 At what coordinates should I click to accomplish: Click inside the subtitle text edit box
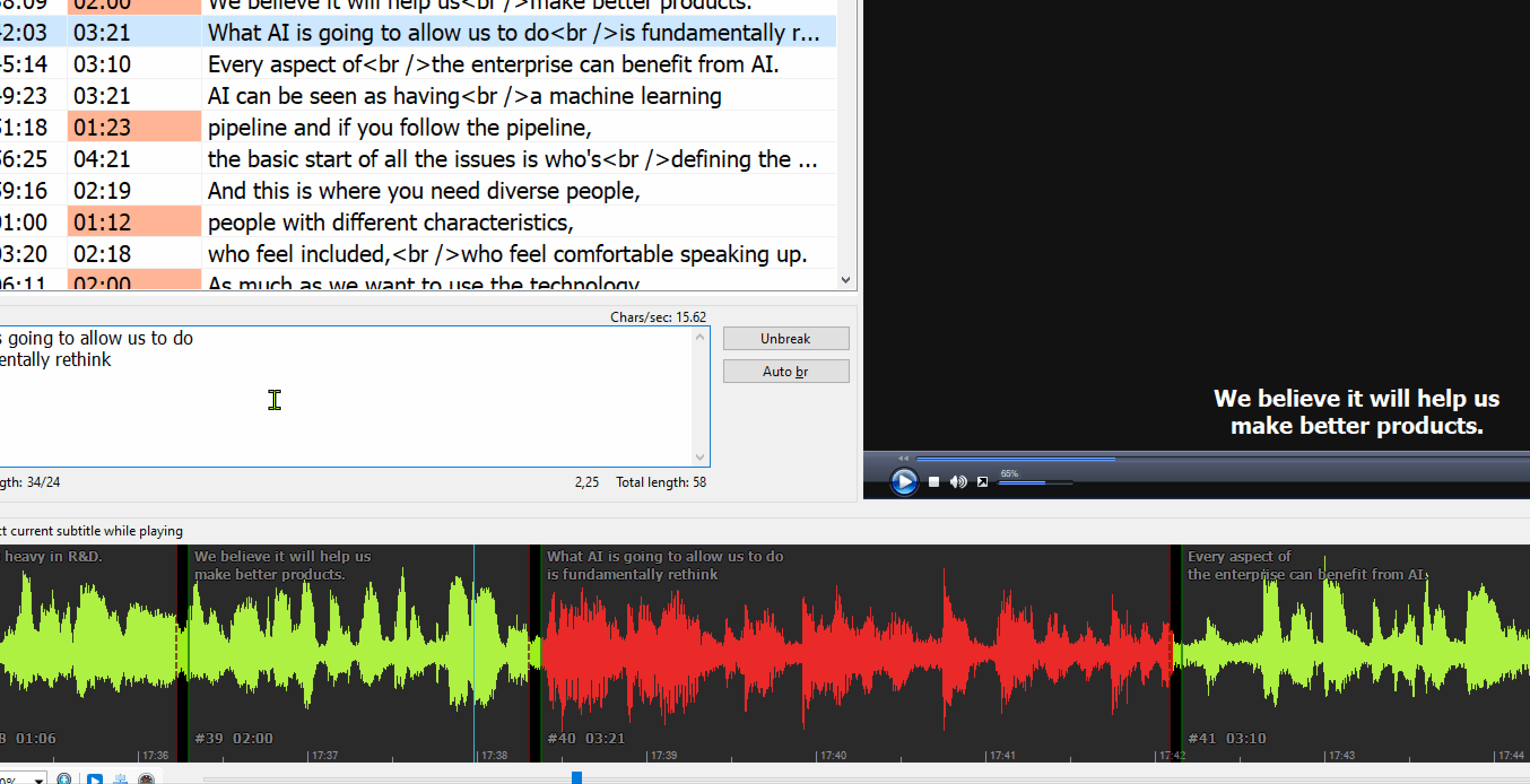357,404
